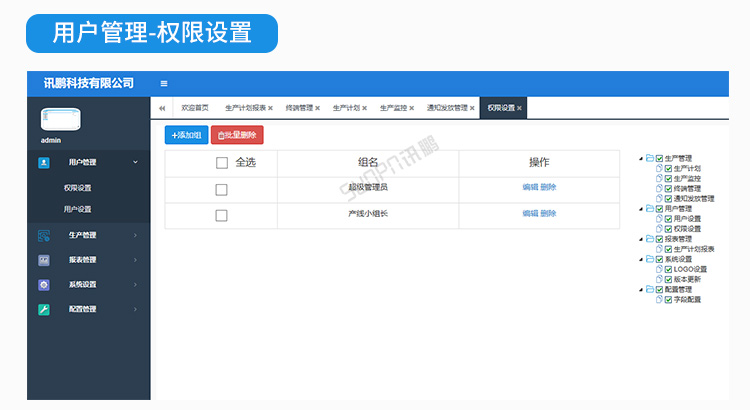The height and width of the screenshot is (410, 750).
Task: Click the 用户管理 sidebar user icon
Action: [x=44, y=163]
